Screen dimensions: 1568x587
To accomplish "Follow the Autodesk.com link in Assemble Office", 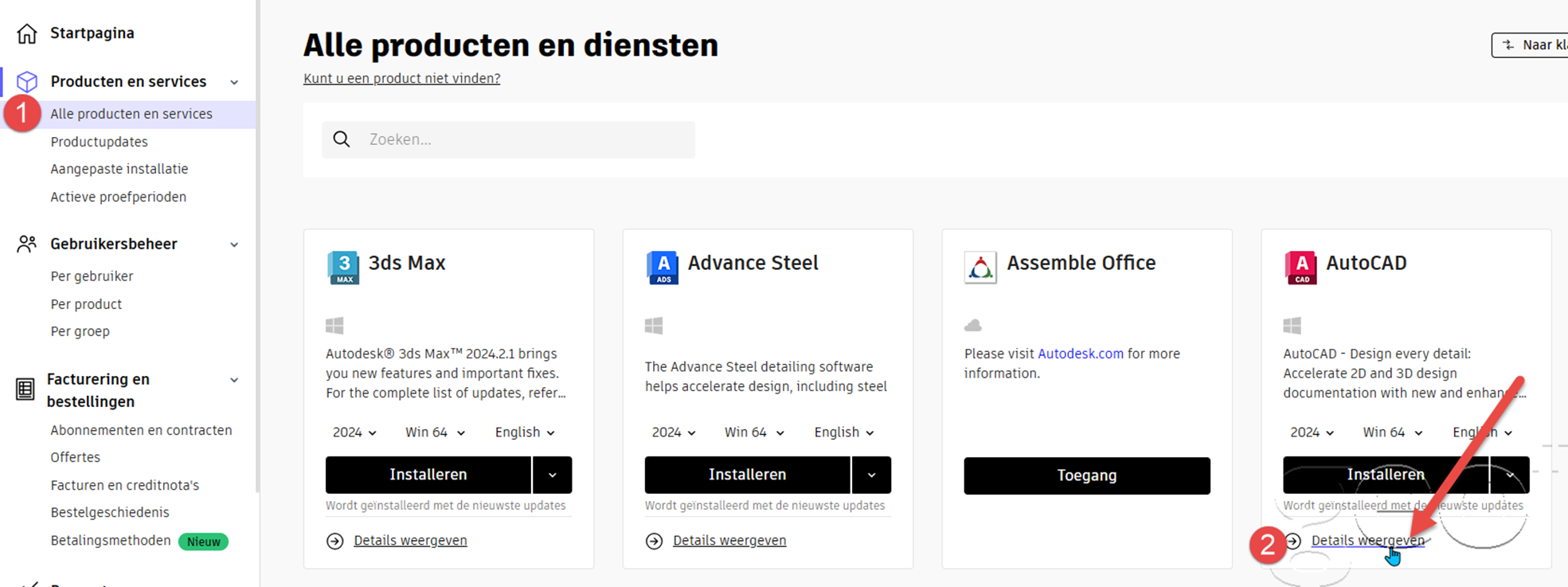I will click(x=1081, y=354).
